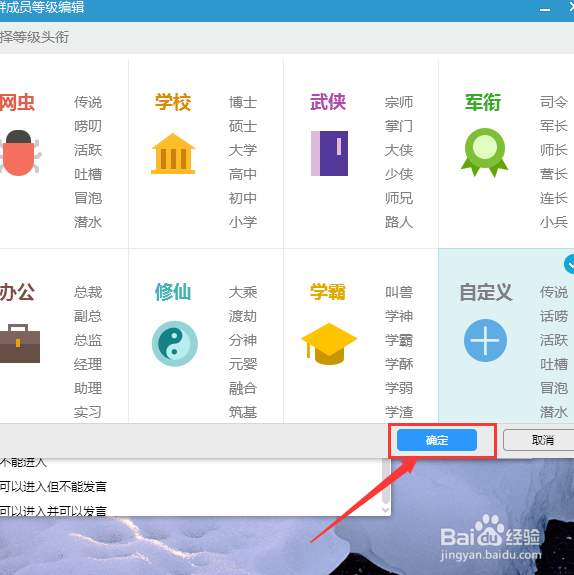Select 可以进入并可以发言 in the back window

click(x=53, y=510)
